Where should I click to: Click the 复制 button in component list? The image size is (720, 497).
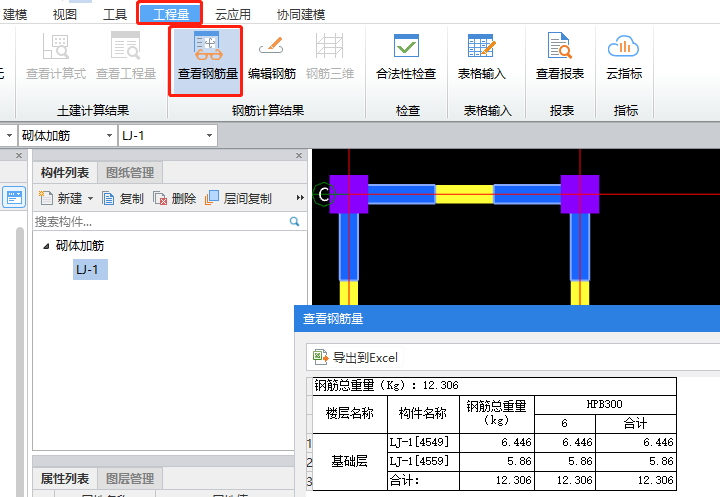(x=123, y=198)
